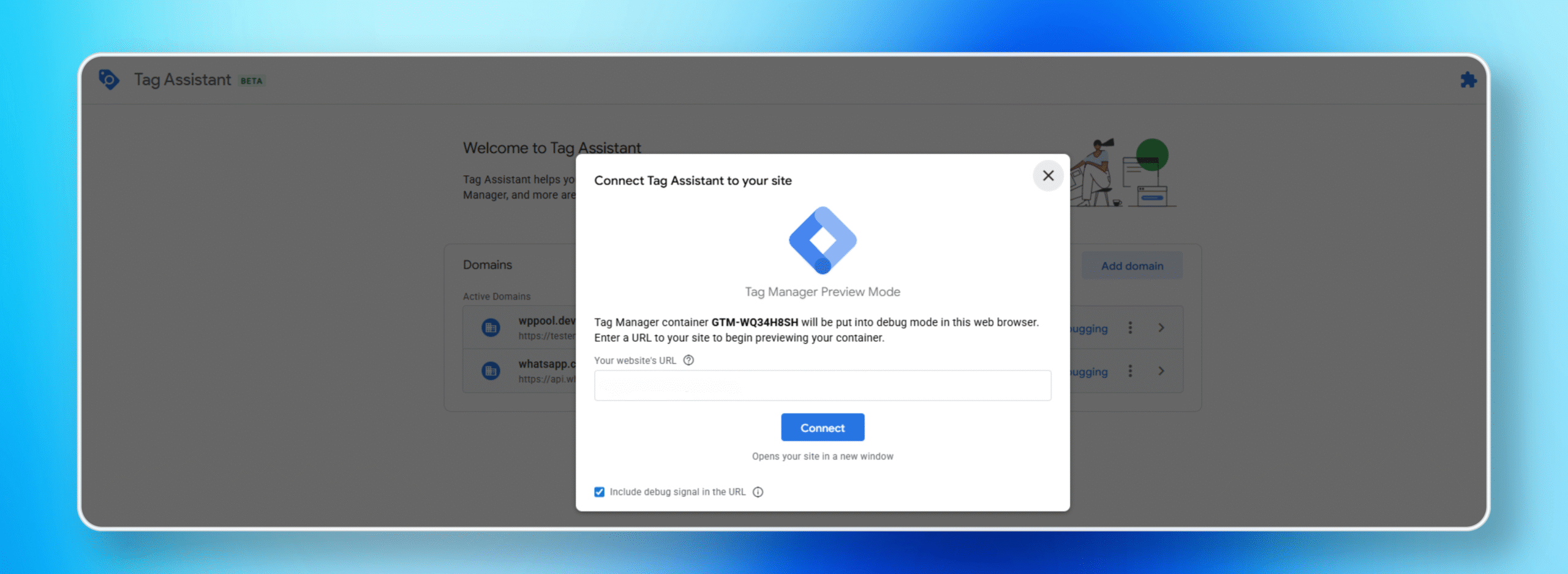Select the whatsapp domain name
The width and height of the screenshot is (1568, 574).
(547, 364)
